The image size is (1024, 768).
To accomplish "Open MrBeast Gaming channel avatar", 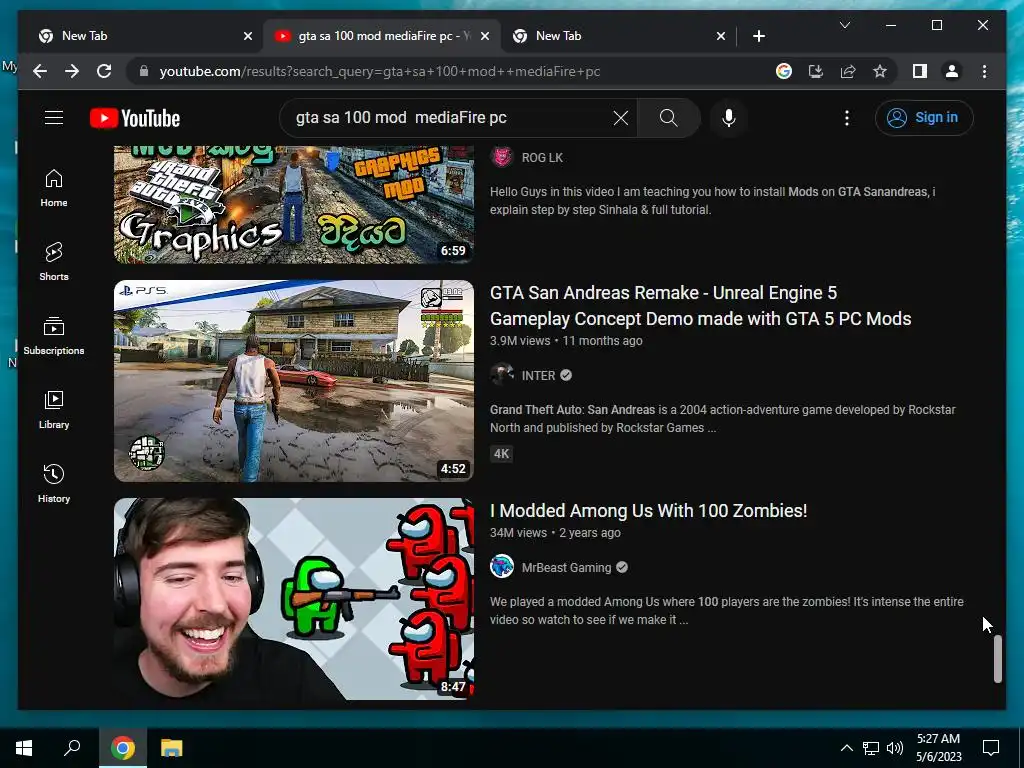I will point(502,567).
